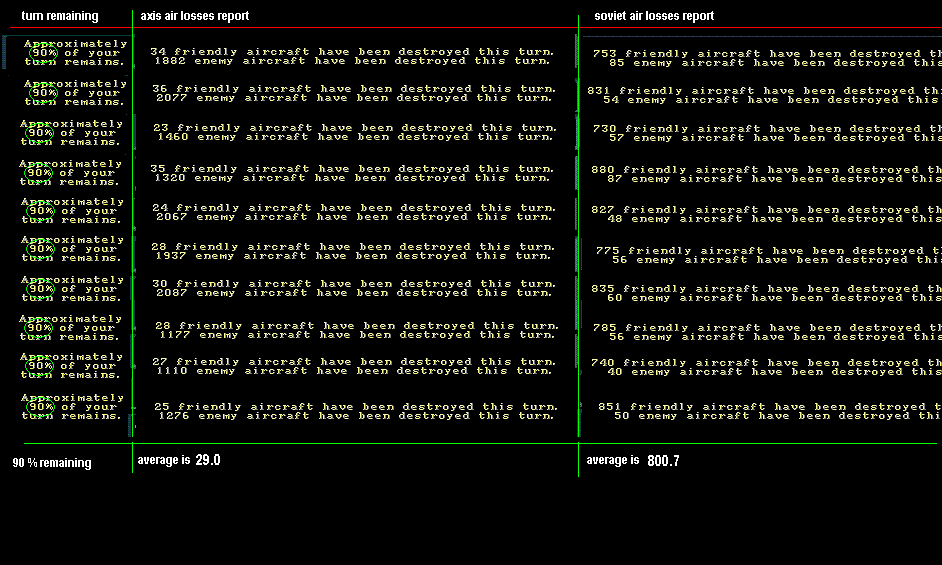Click the '1276 enemy aircraft' axis line

click(356, 416)
